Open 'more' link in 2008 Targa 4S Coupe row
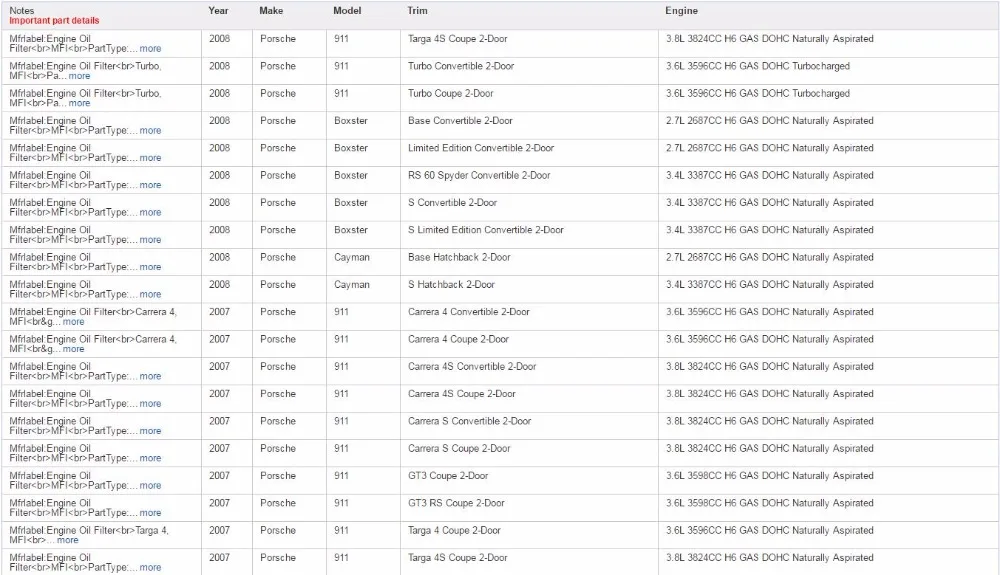 tap(150, 48)
